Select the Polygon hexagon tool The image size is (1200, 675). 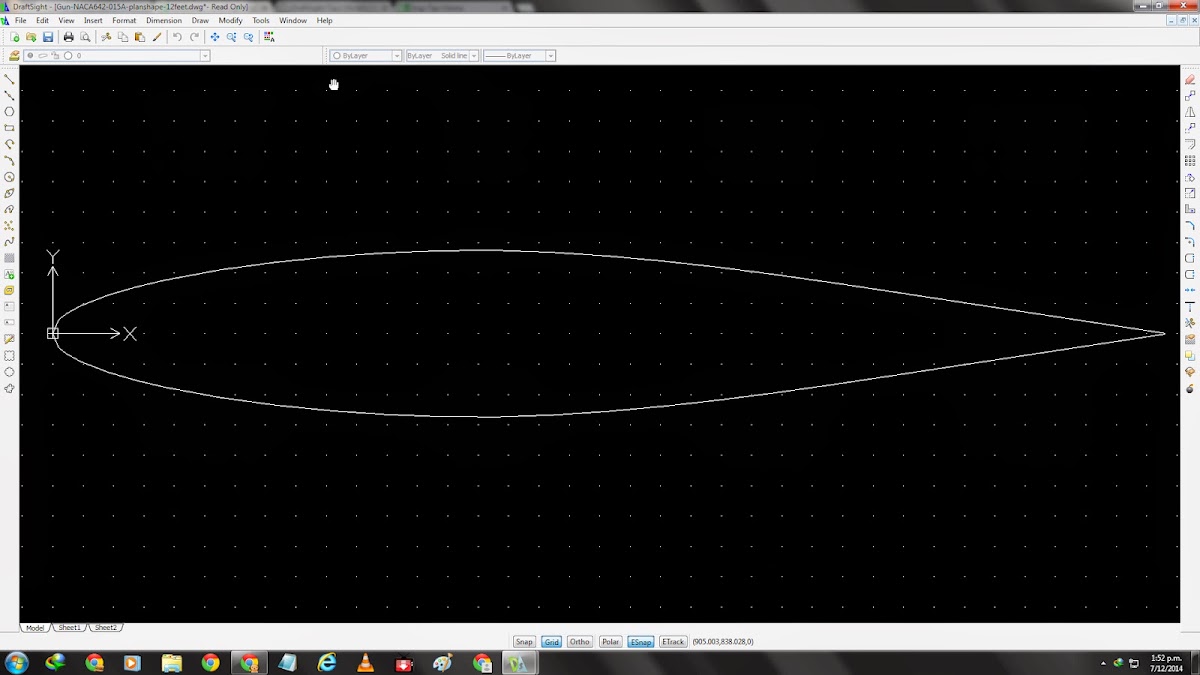[x=10, y=111]
